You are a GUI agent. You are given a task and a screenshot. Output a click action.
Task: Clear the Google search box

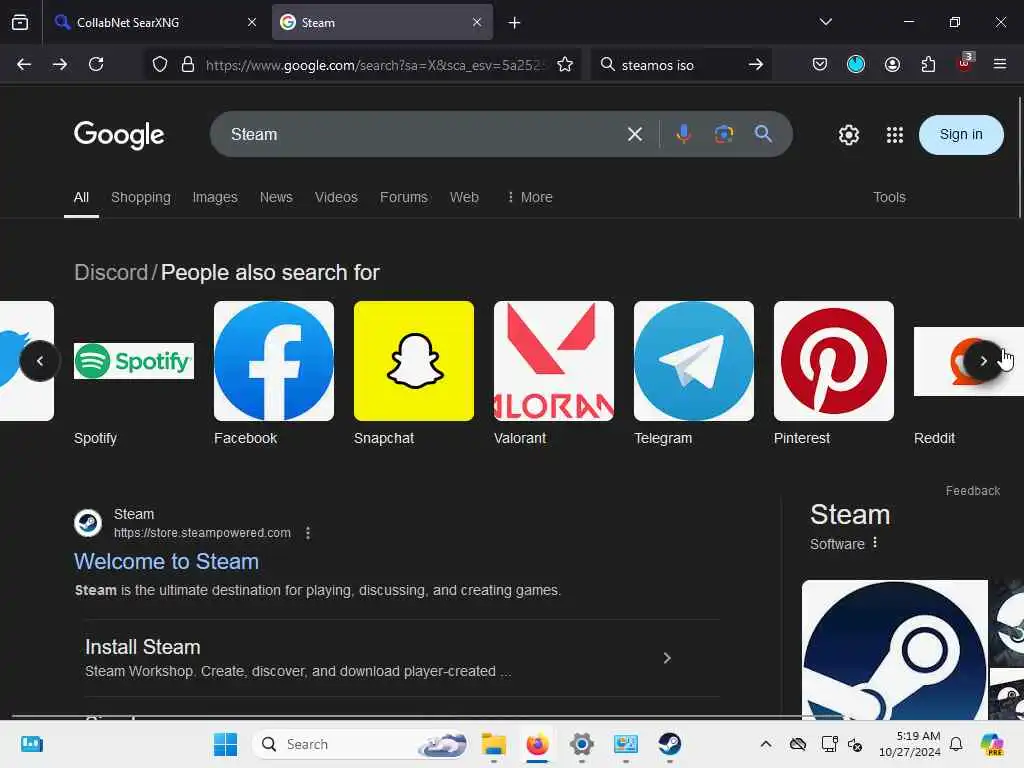click(635, 135)
